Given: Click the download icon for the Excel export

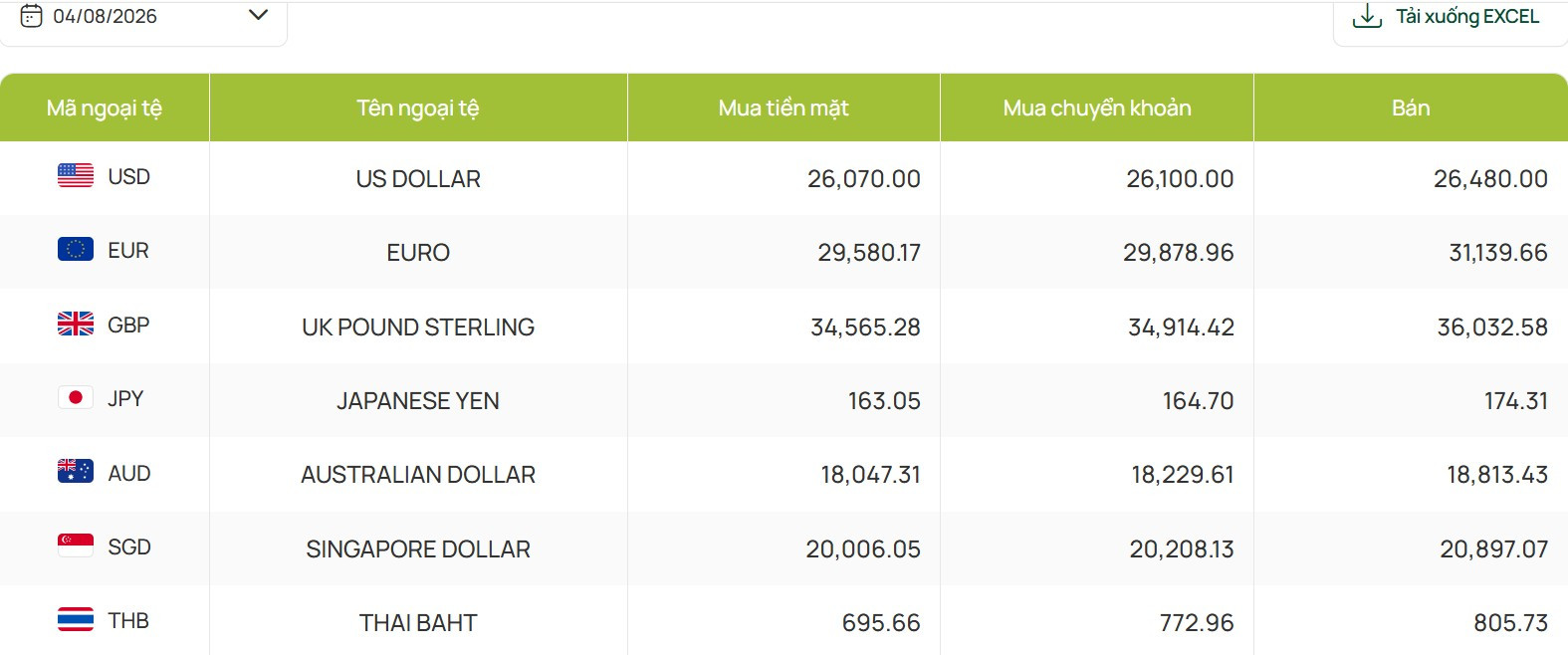Looking at the screenshot, I should [1367, 16].
